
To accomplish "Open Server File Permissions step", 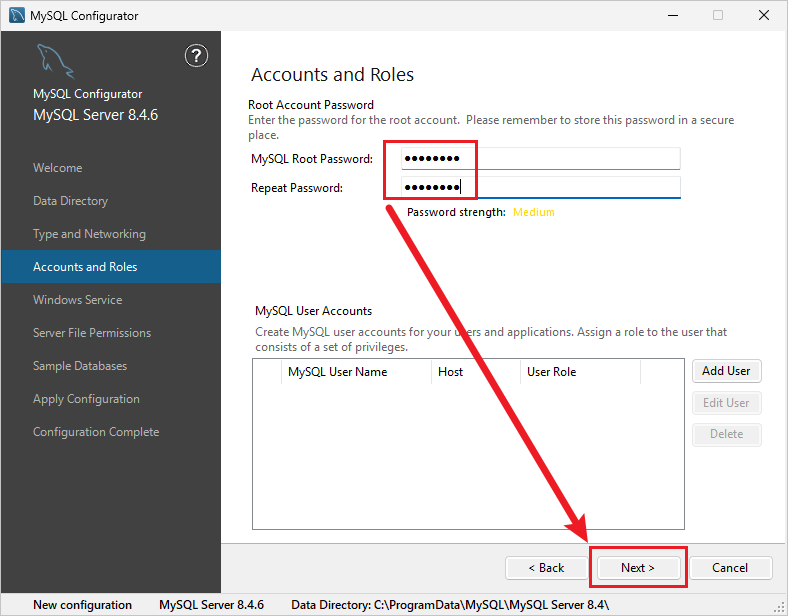I will tap(92, 333).
